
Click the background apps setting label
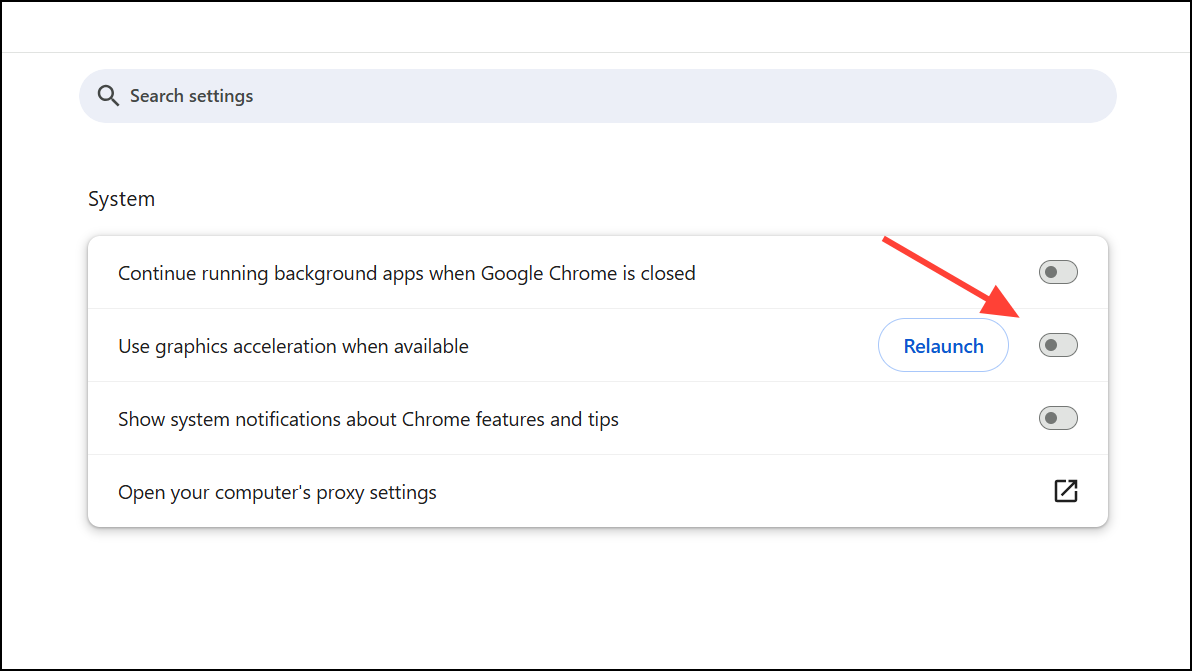pos(407,271)
